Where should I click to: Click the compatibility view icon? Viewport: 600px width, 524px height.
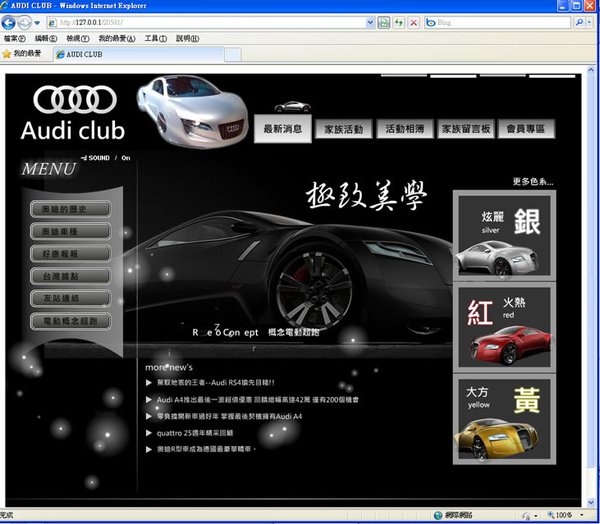tap(383, 23)
